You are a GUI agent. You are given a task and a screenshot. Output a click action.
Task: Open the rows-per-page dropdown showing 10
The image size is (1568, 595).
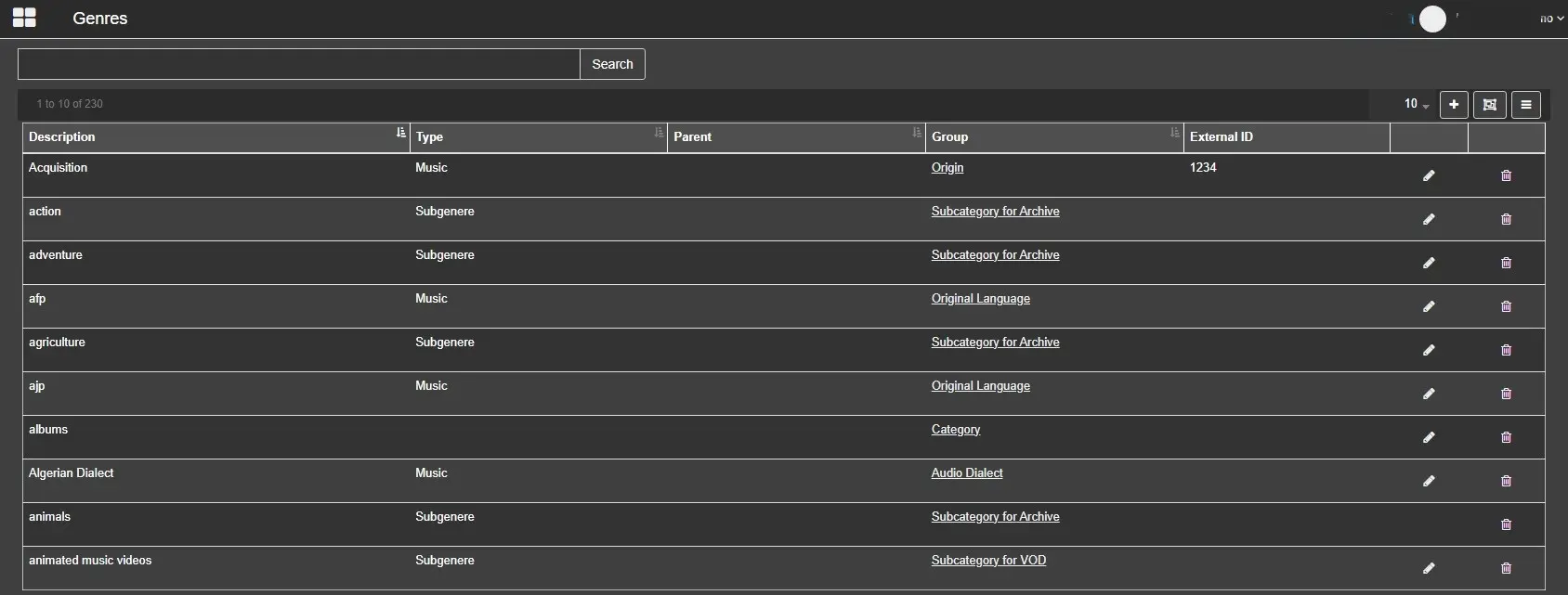coord(1416,104)
